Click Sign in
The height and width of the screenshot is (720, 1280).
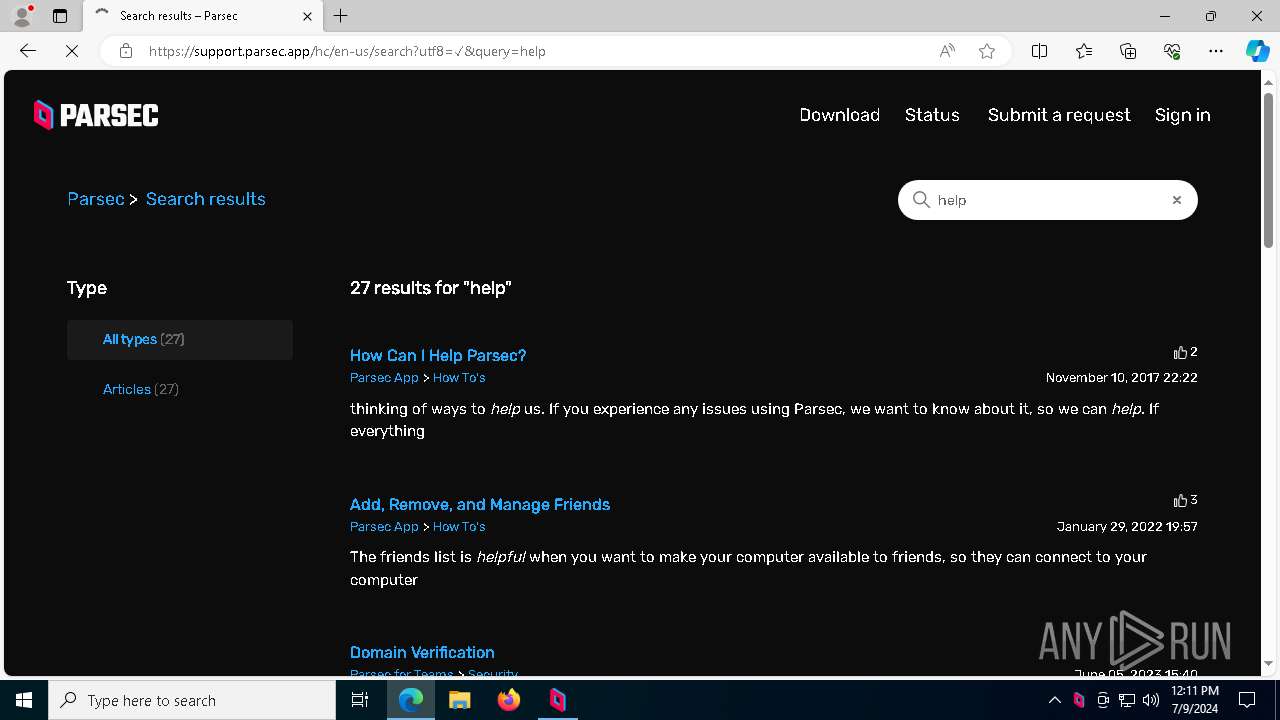[x=1183, y=115]
